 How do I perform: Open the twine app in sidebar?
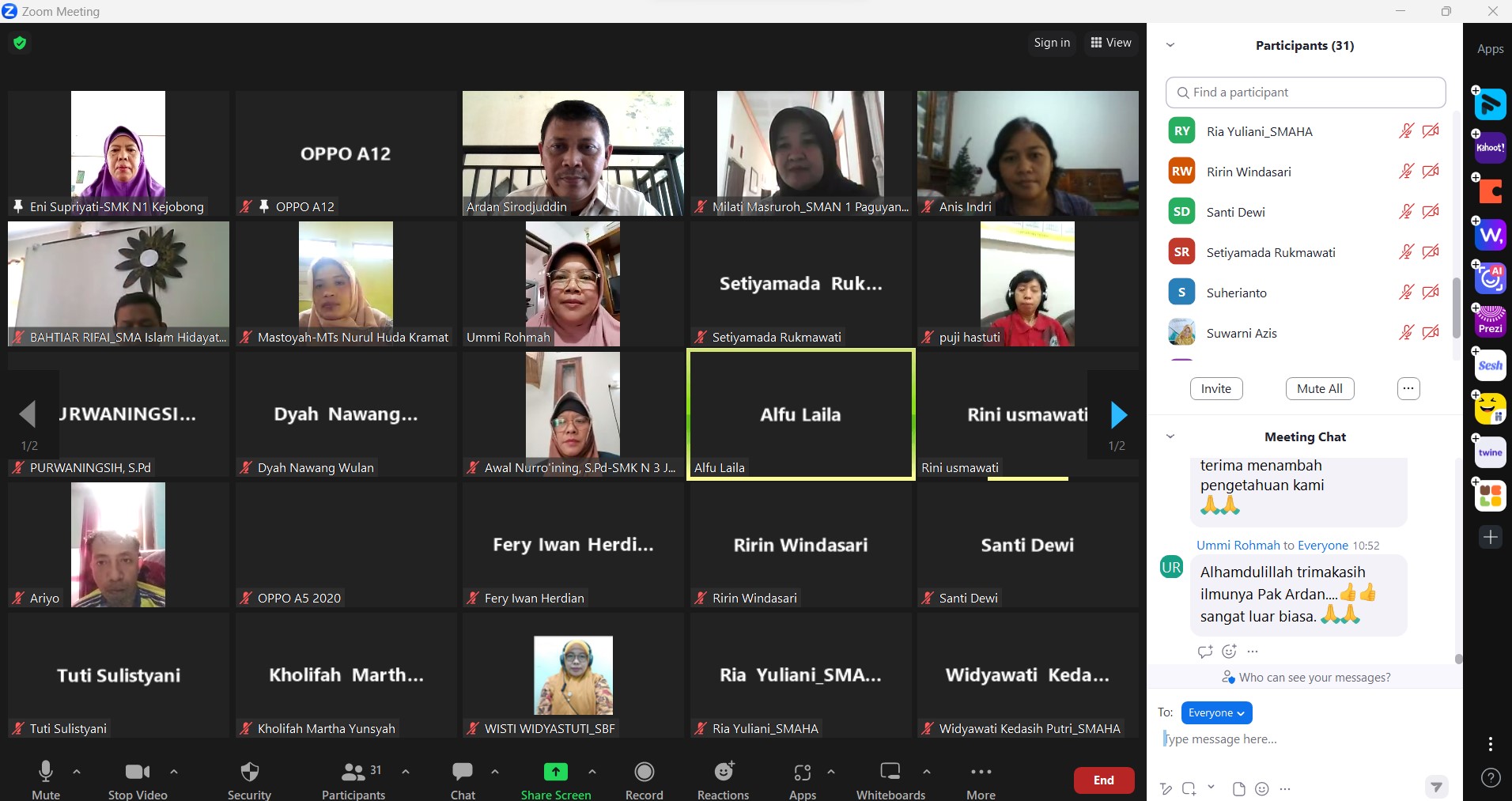[1491, 452]
